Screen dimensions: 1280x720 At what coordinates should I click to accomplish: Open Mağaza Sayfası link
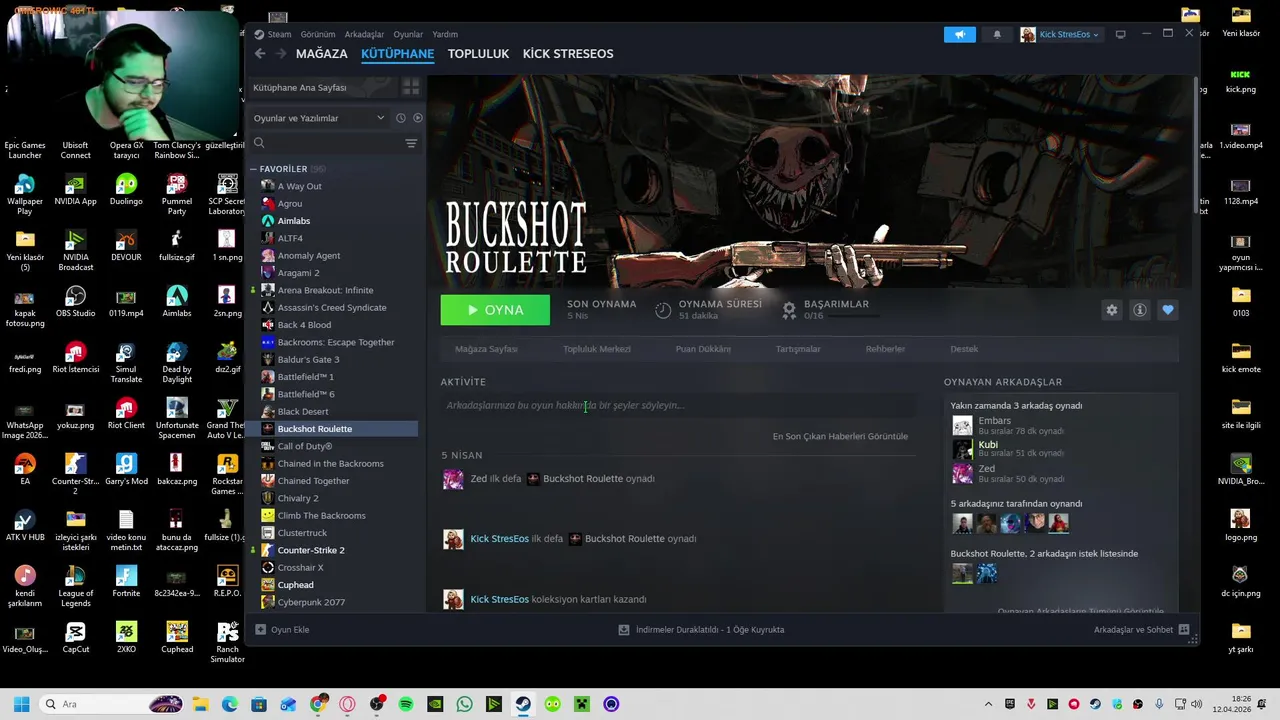tap(486, 349)
